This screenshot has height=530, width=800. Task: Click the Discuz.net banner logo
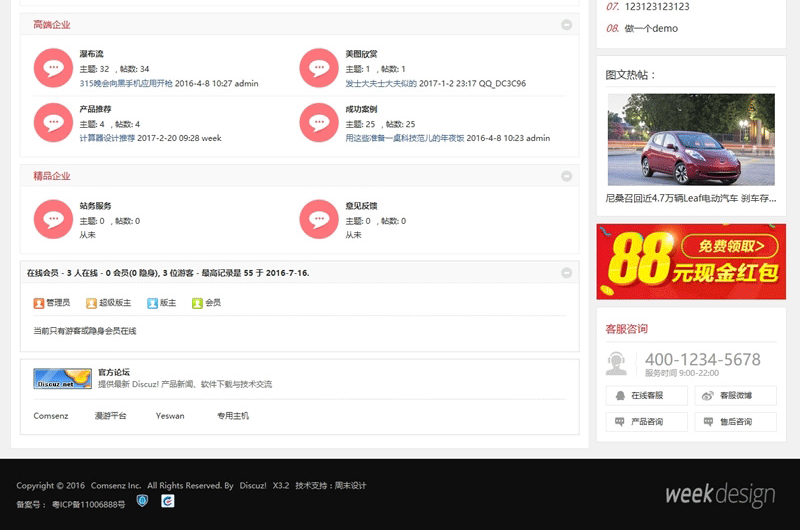tap(62, 378)
